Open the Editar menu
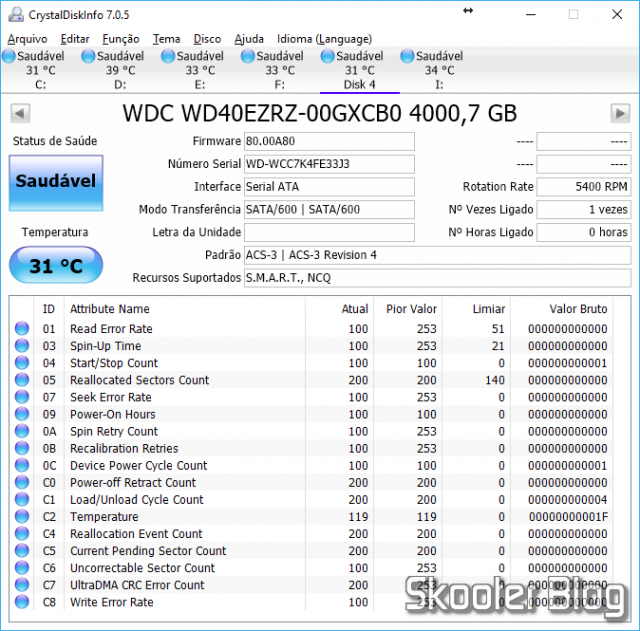 click(x=75, y=39)
